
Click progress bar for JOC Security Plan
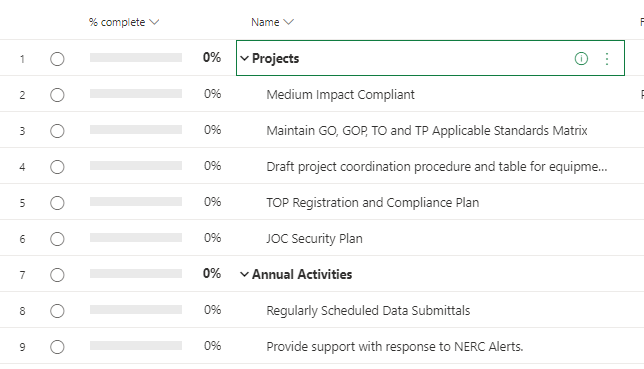(136, 238)
